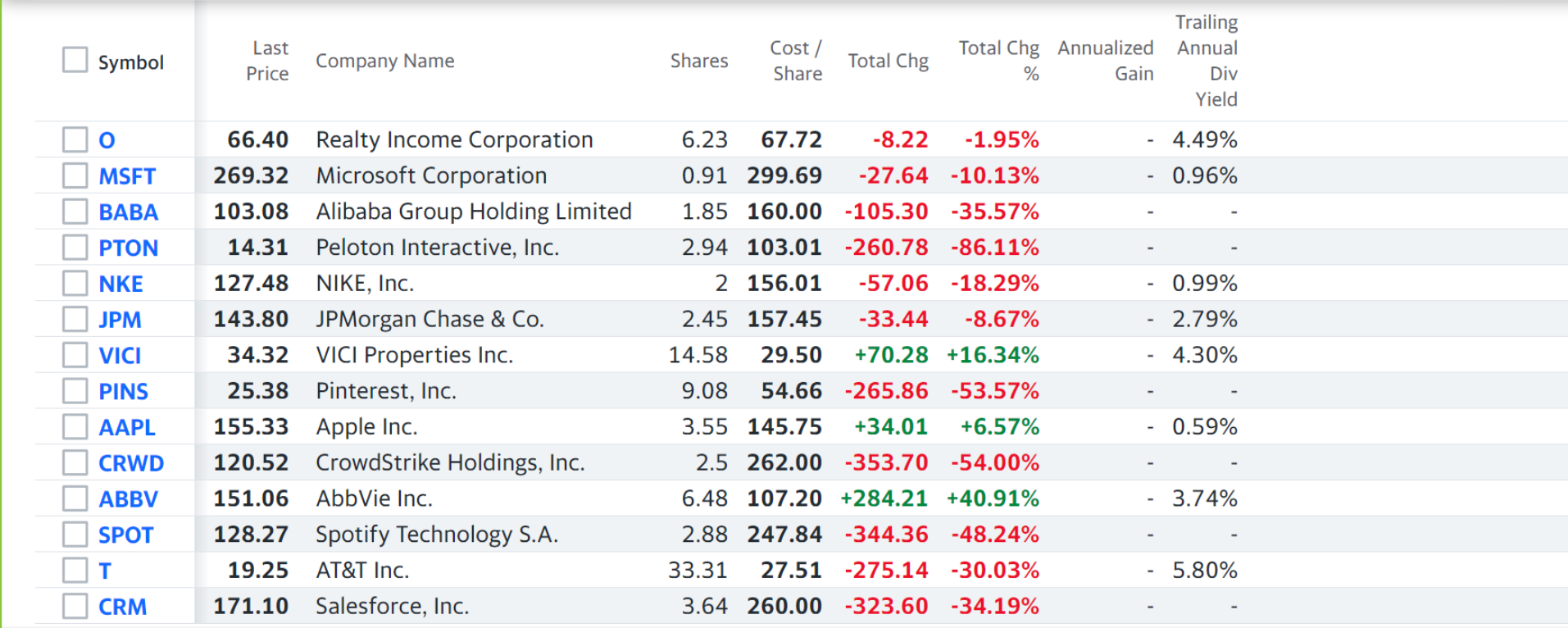1568x628 pixels.
Task: Enable the checkbox beside VICI
Action: coord(75,355)
